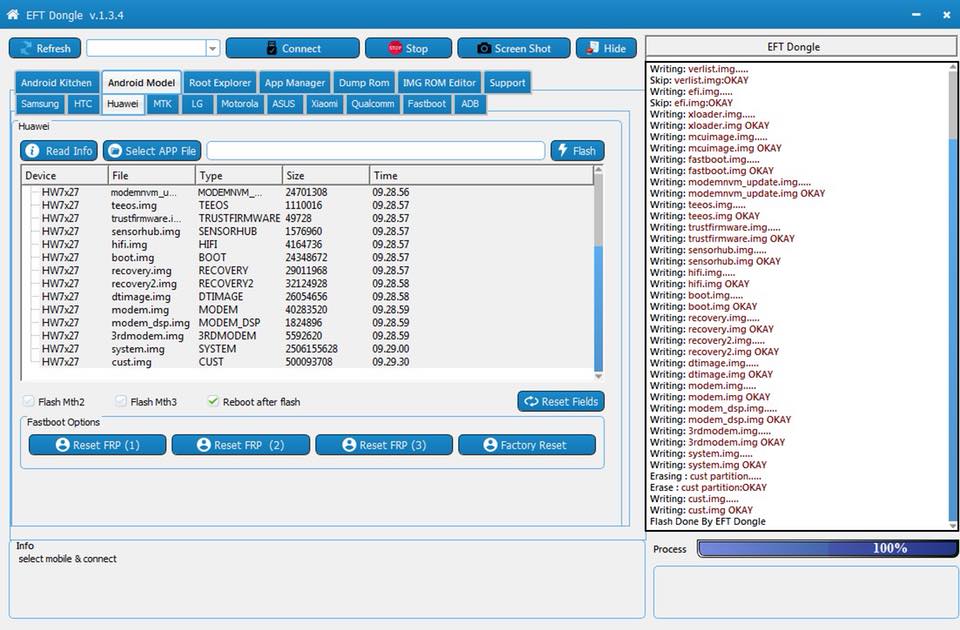Open the IMG ROM Editor tab
Image resolution: width=960 pixels, height=630 pixels.
coord(439,83)
